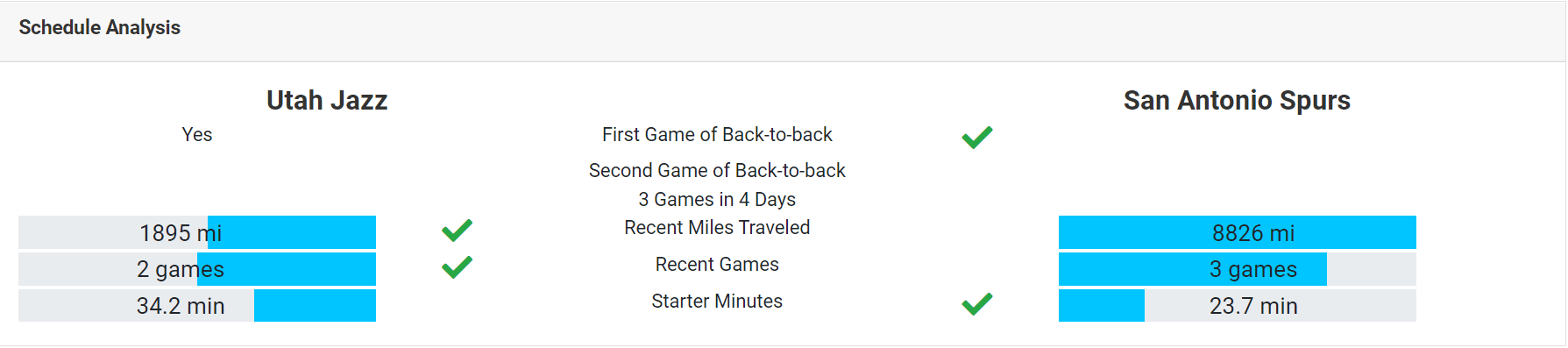Click the Recent Games row label
The height and width of the screenshot is (348, 1568).
[717, 265]
